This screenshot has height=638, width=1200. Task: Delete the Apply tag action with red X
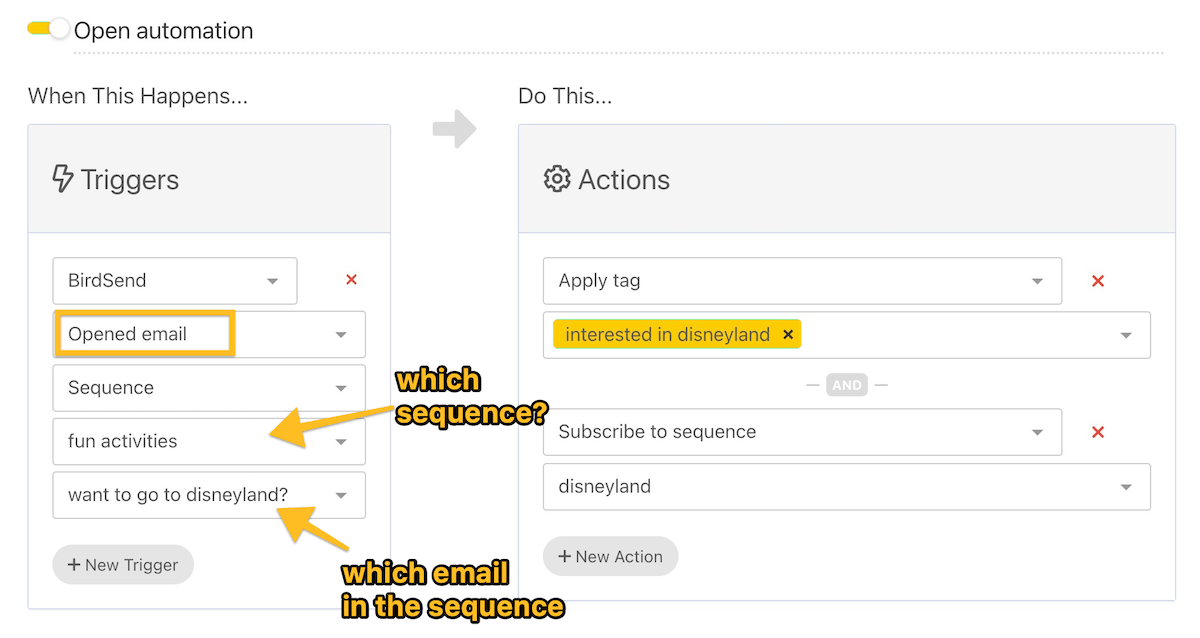click(x=1098, y=281)
